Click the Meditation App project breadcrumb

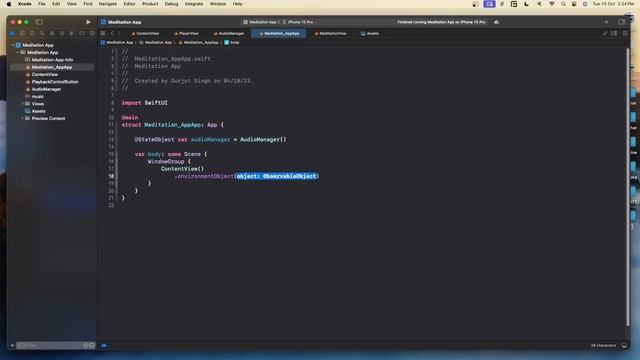117,42
